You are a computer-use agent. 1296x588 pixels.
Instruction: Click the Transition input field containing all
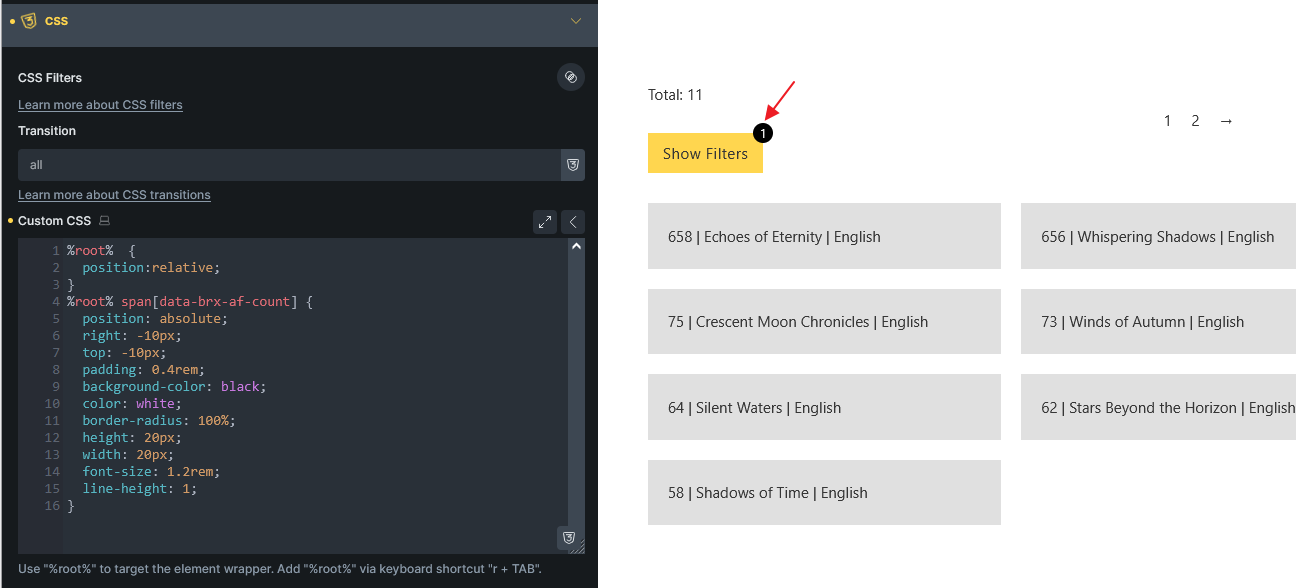[x=288, y=165]
